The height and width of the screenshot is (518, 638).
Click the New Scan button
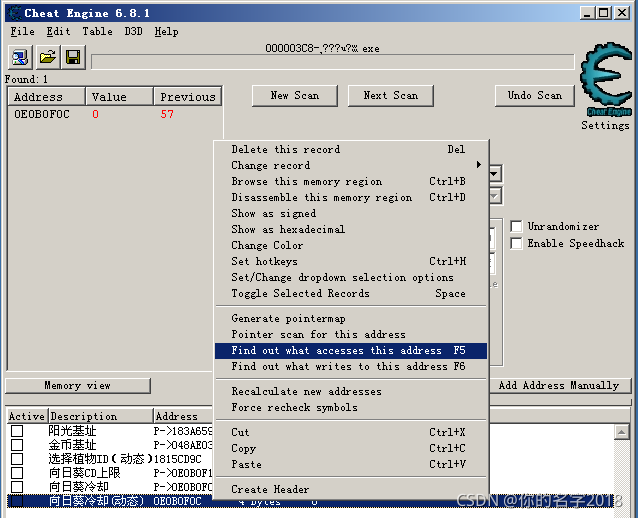pyautogui.click(x=295, y=96)
